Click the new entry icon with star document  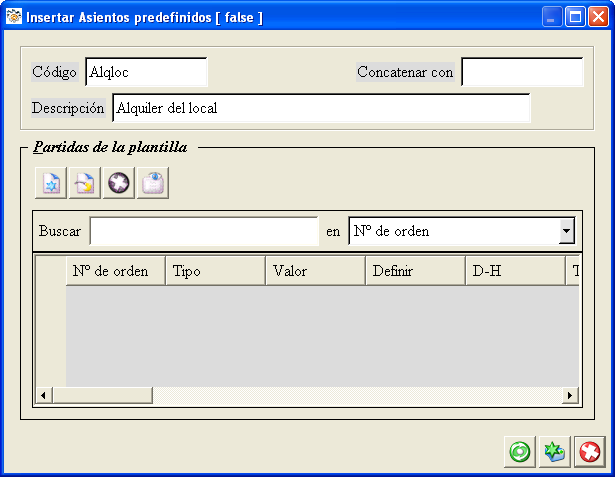(x=51, y=183)
